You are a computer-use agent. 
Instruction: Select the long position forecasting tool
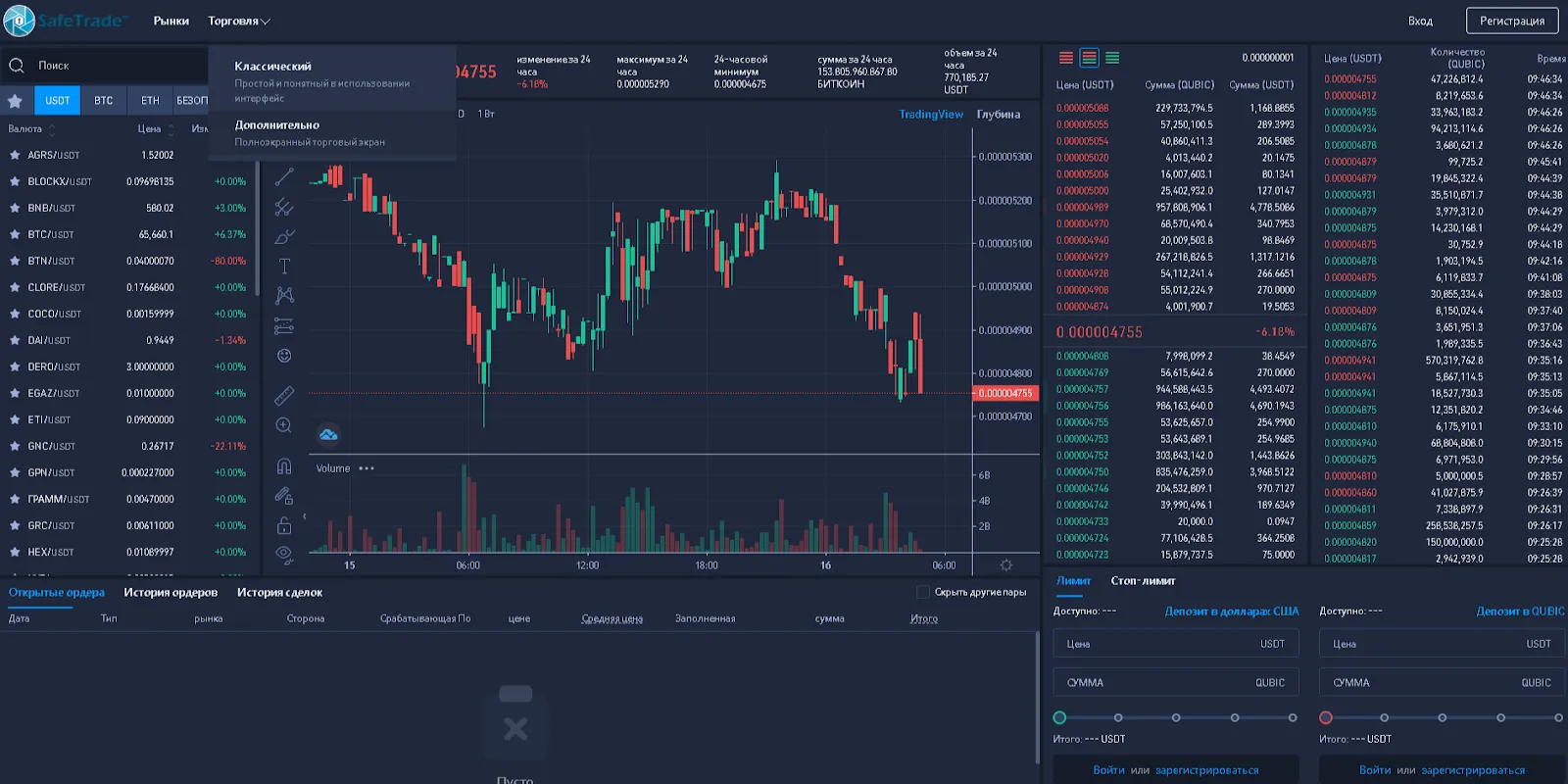(284, 325)
